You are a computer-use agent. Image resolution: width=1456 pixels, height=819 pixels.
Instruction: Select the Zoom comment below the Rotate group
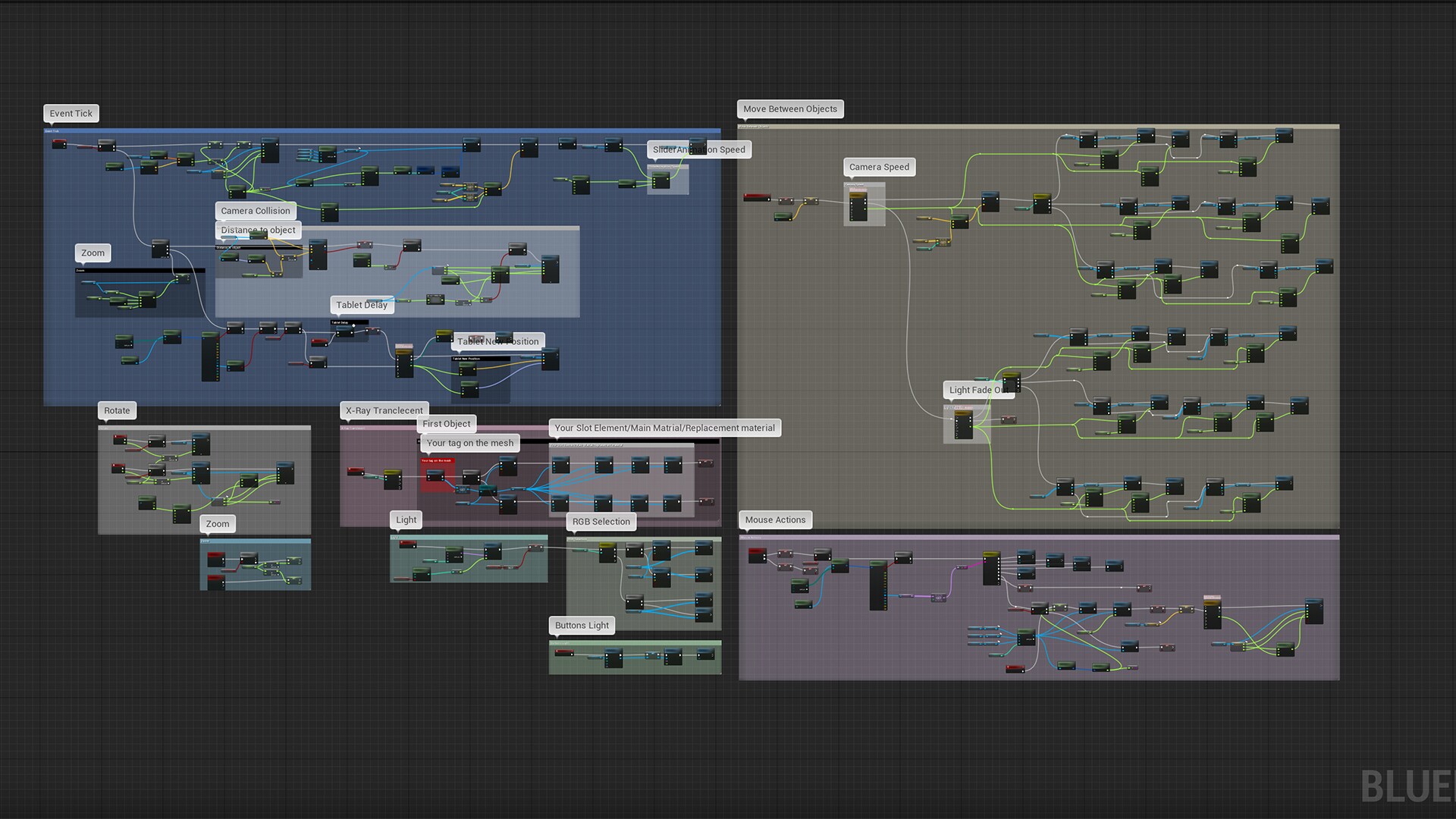point(218,523)
